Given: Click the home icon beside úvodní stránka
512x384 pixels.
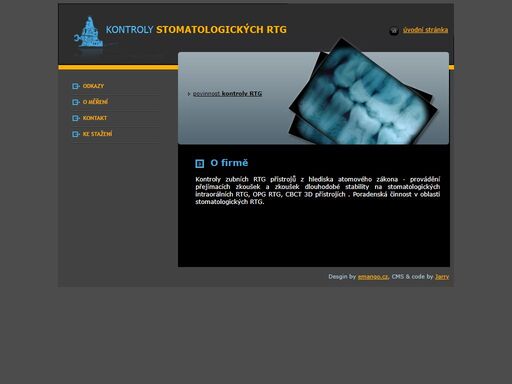Looking at the screenshot, I should coord(394,31).
